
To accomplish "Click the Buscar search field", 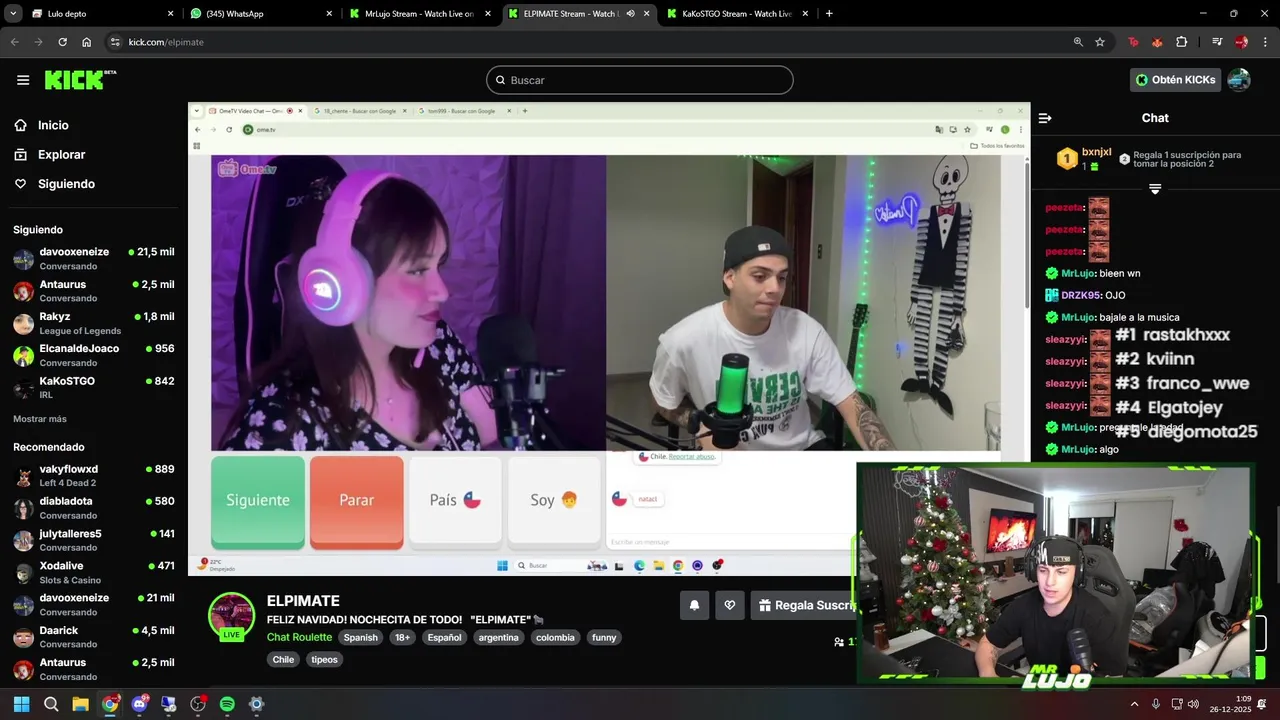I will tap(640, 80).
